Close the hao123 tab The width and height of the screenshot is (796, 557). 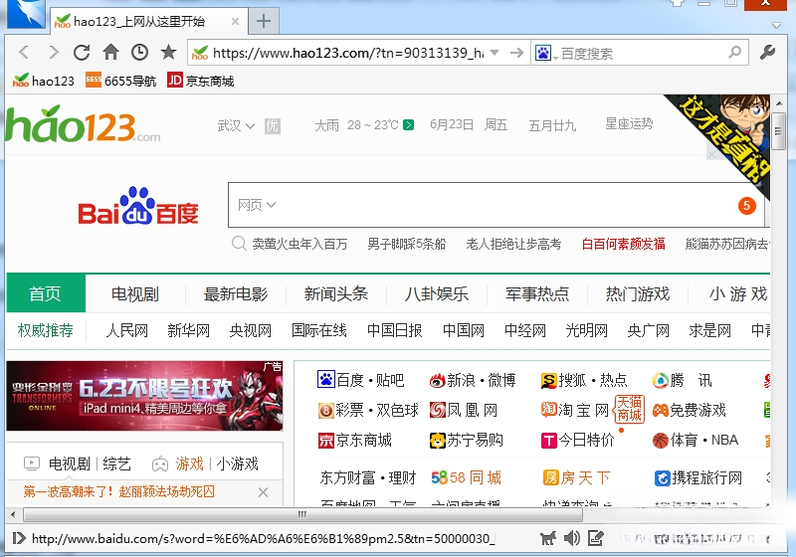(x=235, y=21)
